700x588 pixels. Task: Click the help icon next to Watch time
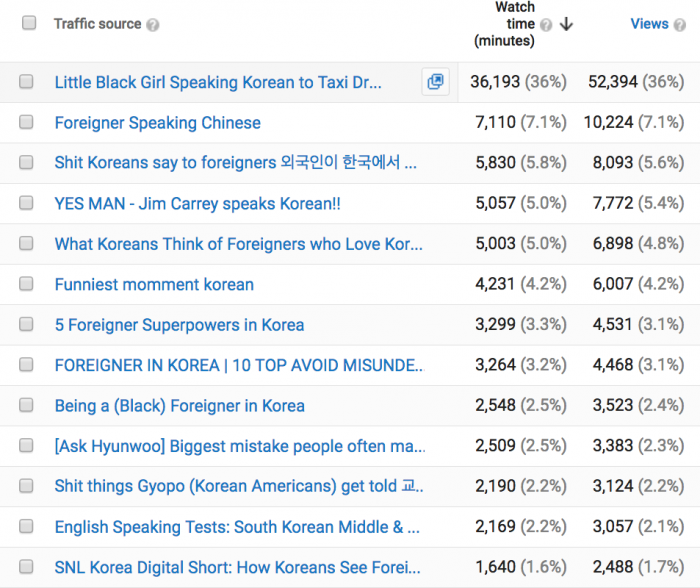(x=546, y=25)
